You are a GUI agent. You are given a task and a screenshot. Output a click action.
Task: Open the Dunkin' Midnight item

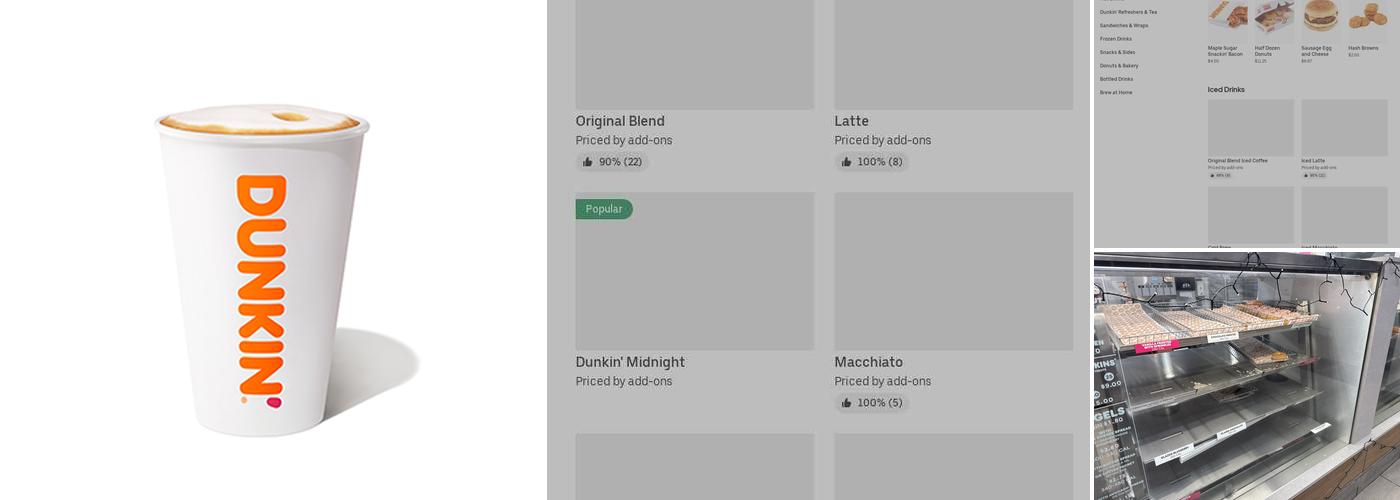pos(630,362)
